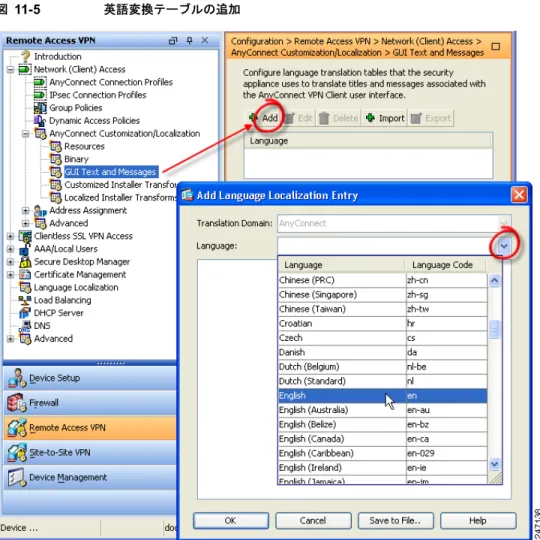Click the Save to File button
Screen dimensions: 540x540
pos(395,521)
